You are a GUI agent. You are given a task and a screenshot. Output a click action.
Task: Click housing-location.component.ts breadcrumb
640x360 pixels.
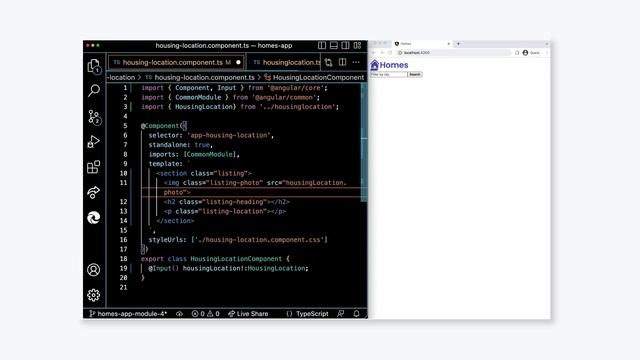pyautogui.click(x=200, y=77)
